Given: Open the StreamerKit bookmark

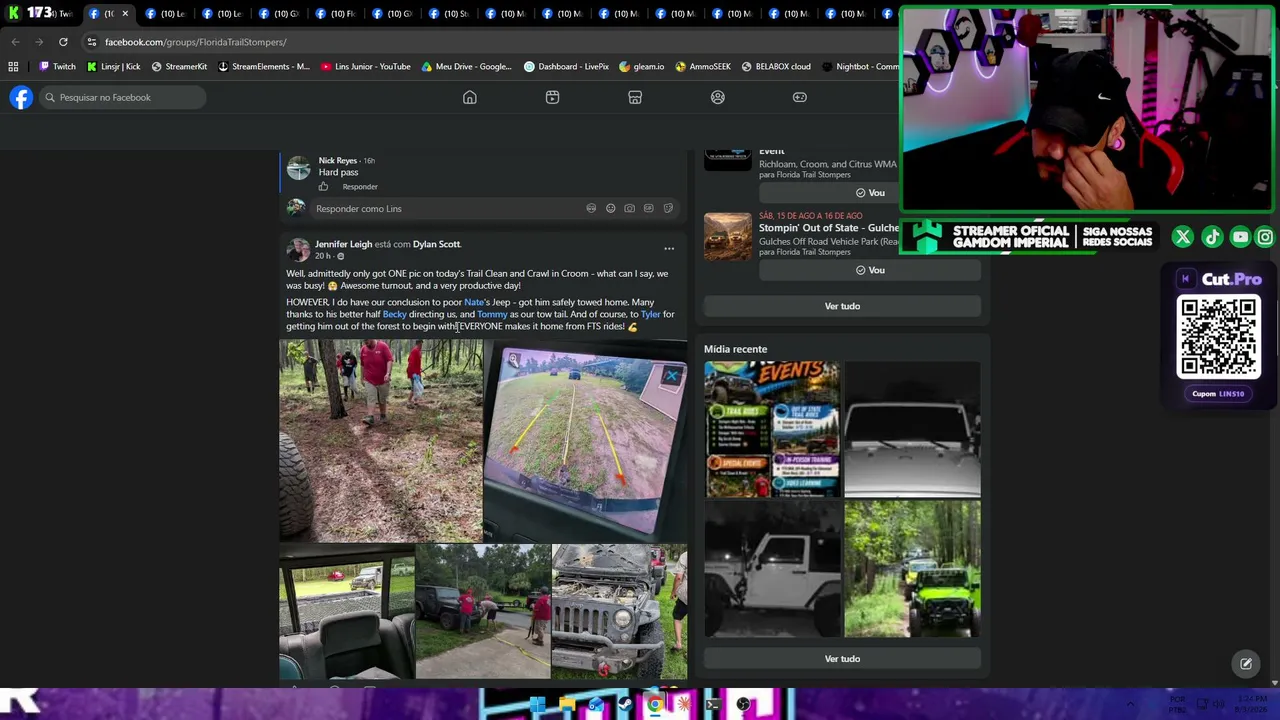Looking at the screenshot, I should click(179, 67).
